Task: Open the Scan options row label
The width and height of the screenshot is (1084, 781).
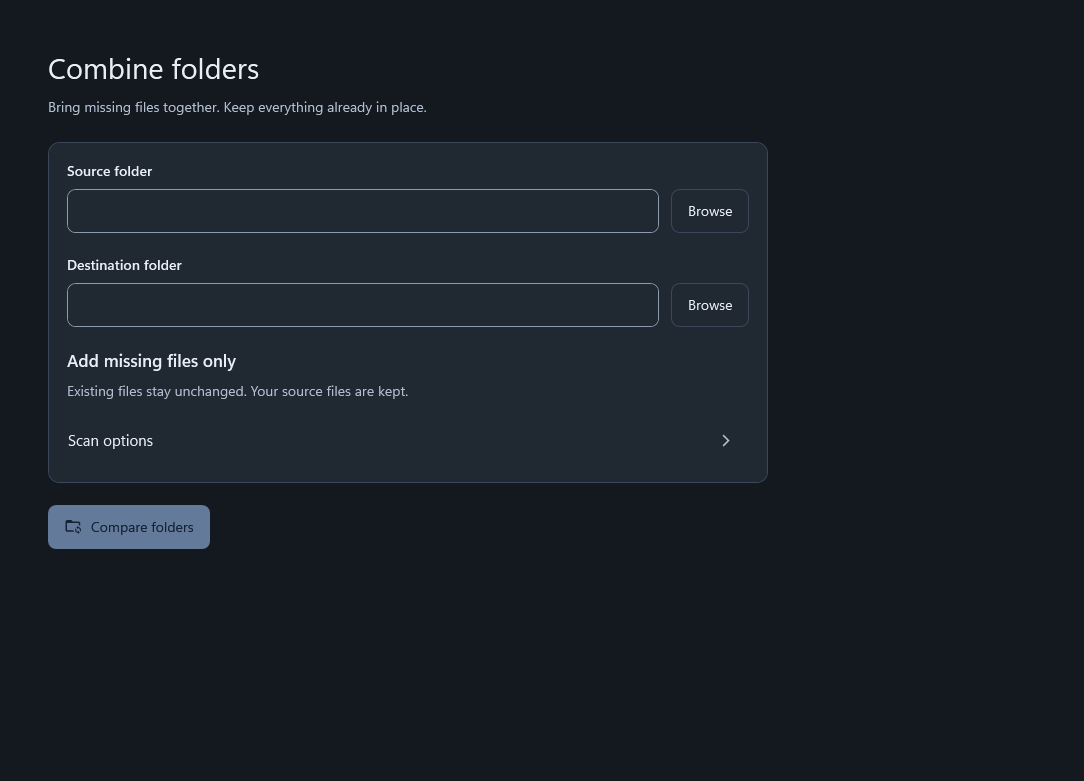Action: (x=111, y=441)
